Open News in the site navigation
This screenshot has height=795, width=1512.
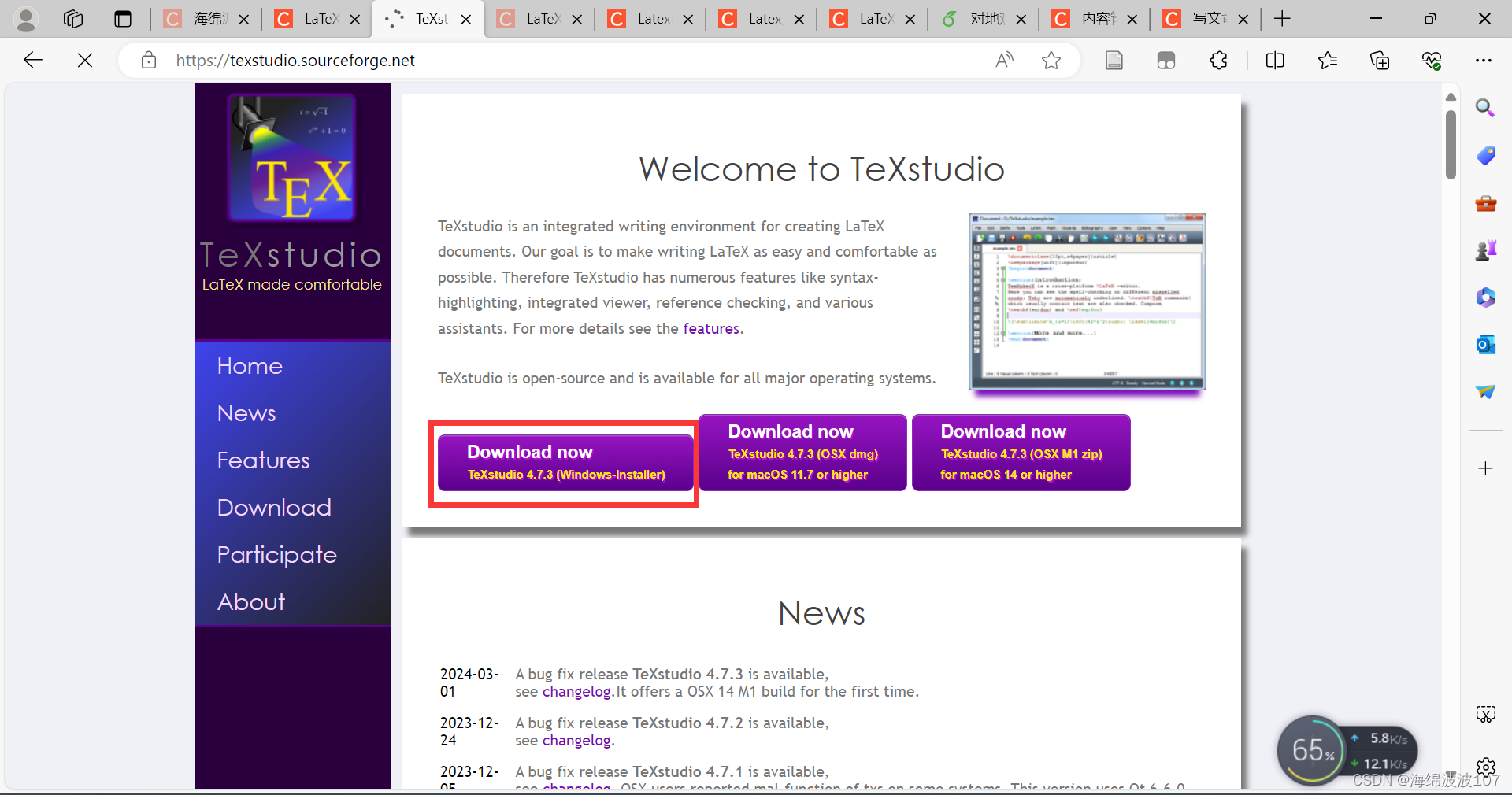click(246, 413)
